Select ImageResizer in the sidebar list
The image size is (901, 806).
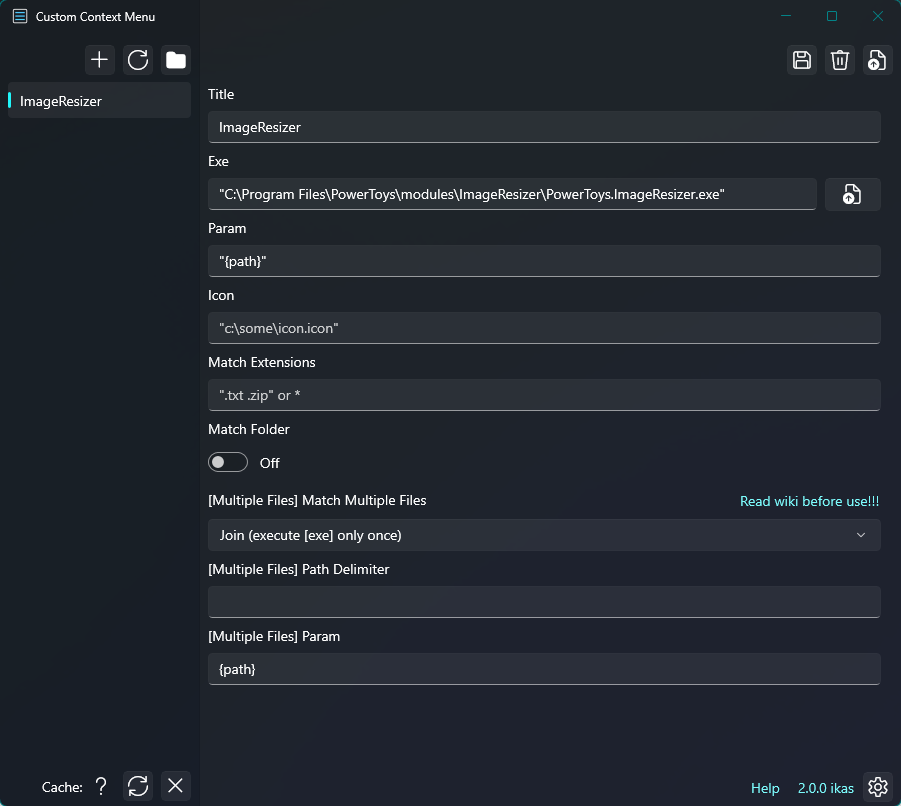click(99, 101)
